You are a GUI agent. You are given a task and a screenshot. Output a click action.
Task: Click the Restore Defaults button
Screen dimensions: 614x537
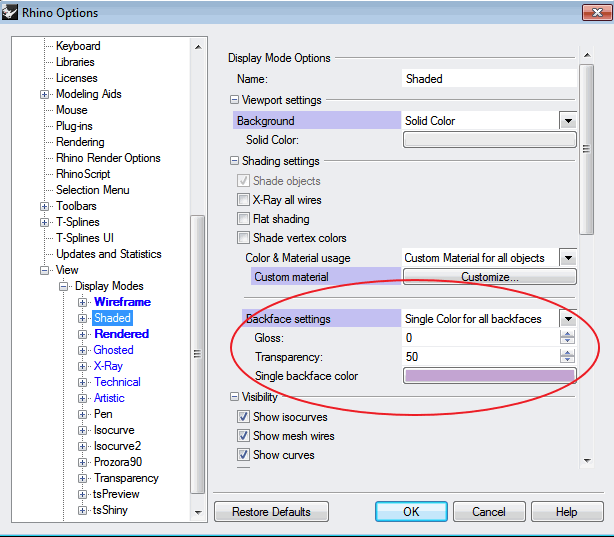(x=271, y=512)
